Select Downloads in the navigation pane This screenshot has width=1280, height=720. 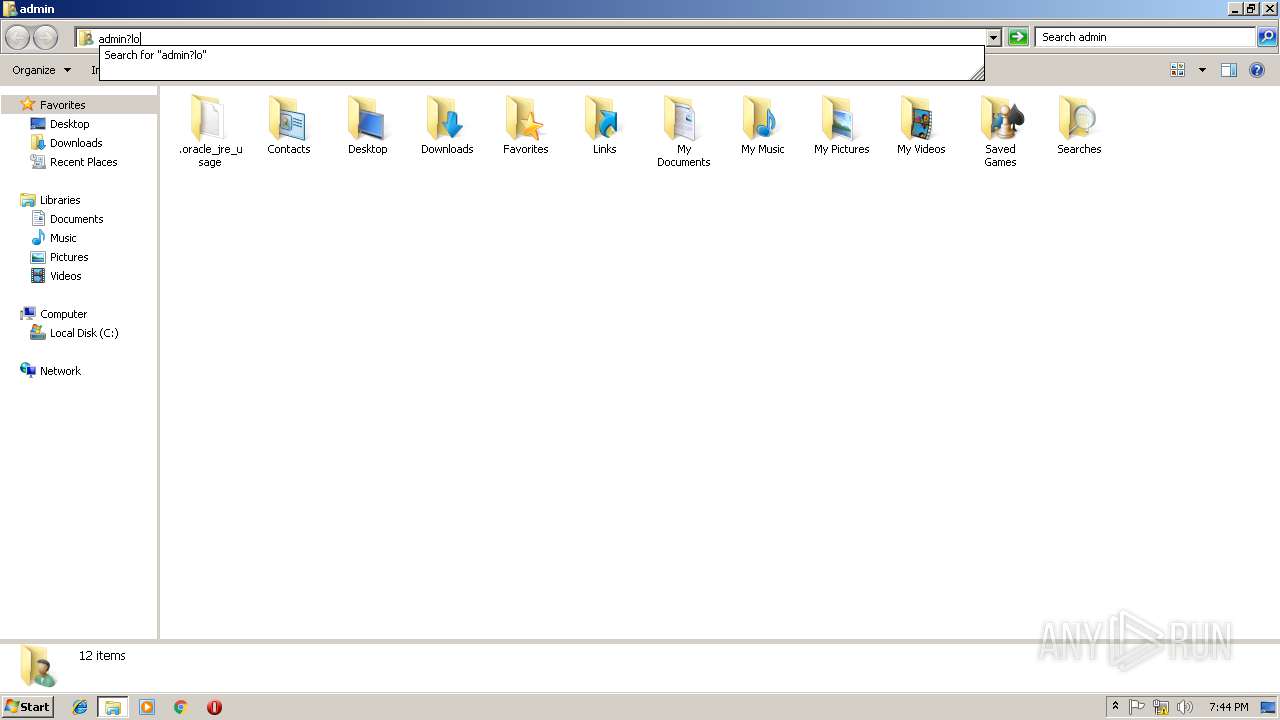(x=76, y=143)
